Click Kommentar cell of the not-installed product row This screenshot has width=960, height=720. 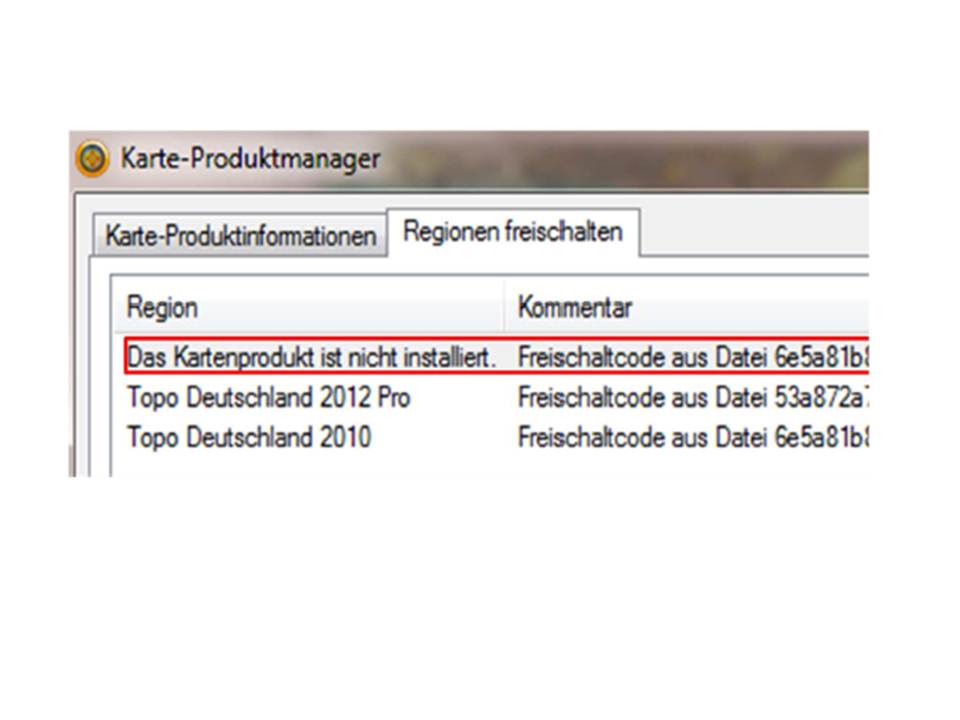coord(693,357)
